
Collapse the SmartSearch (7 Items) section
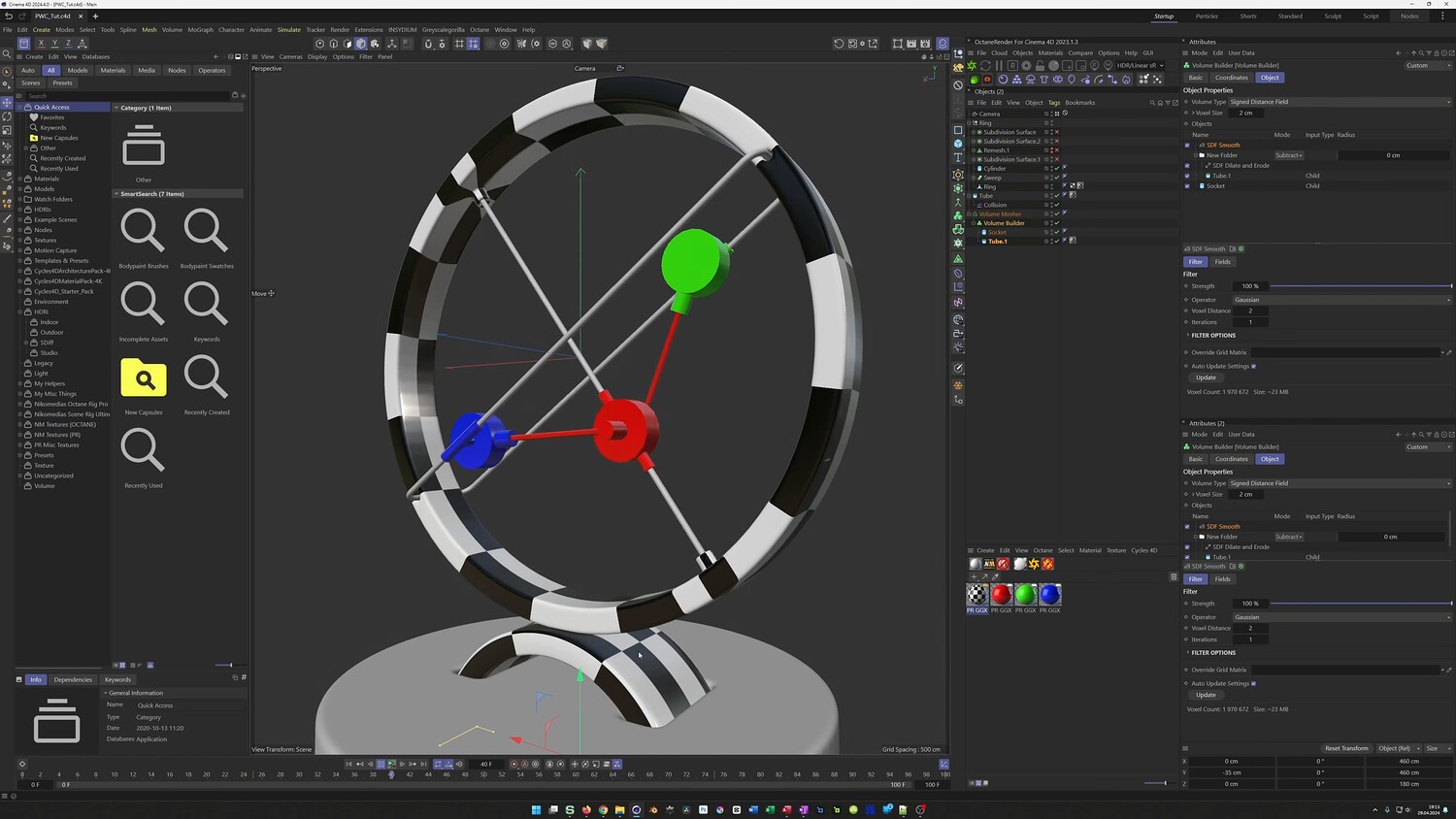[116, 194]
